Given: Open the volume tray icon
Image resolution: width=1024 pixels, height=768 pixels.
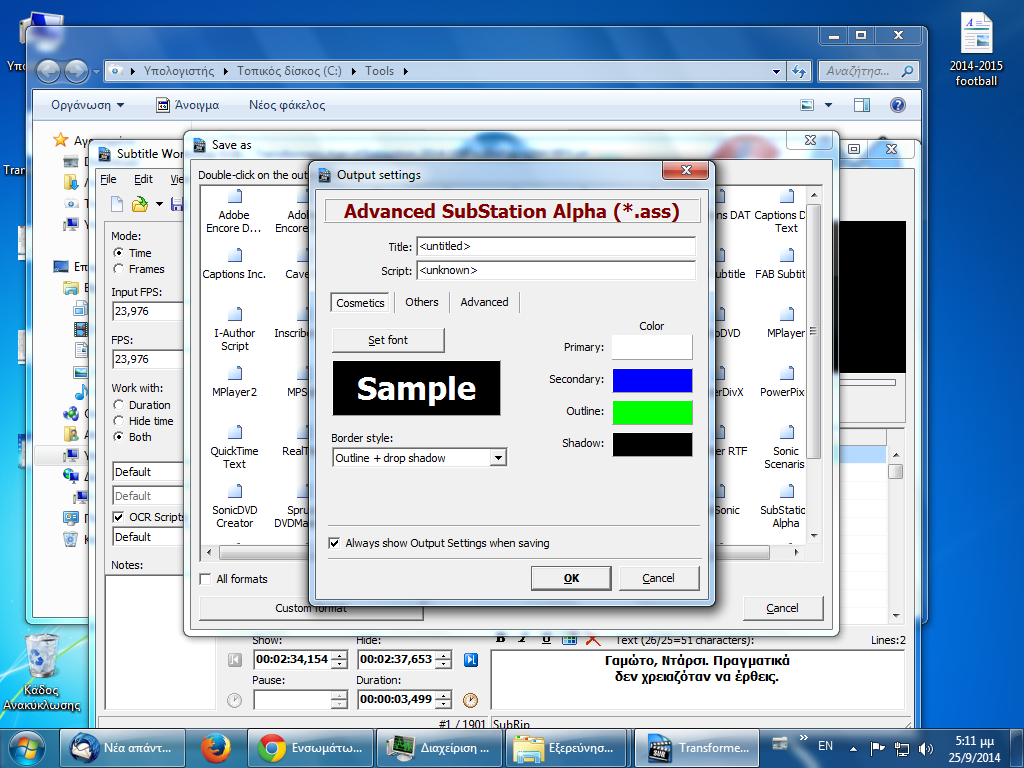Looking at the screenshot, I should pos(926,748).
